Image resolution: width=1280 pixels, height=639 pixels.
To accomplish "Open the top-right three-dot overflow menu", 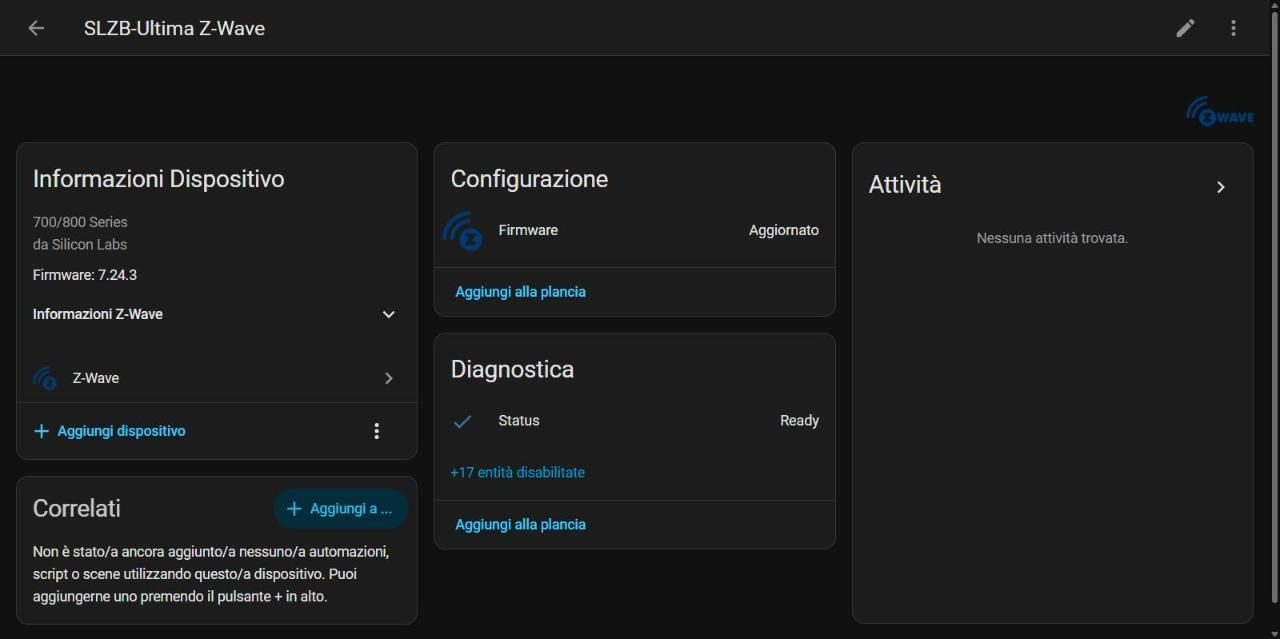I will click(x=1233, y=28).
